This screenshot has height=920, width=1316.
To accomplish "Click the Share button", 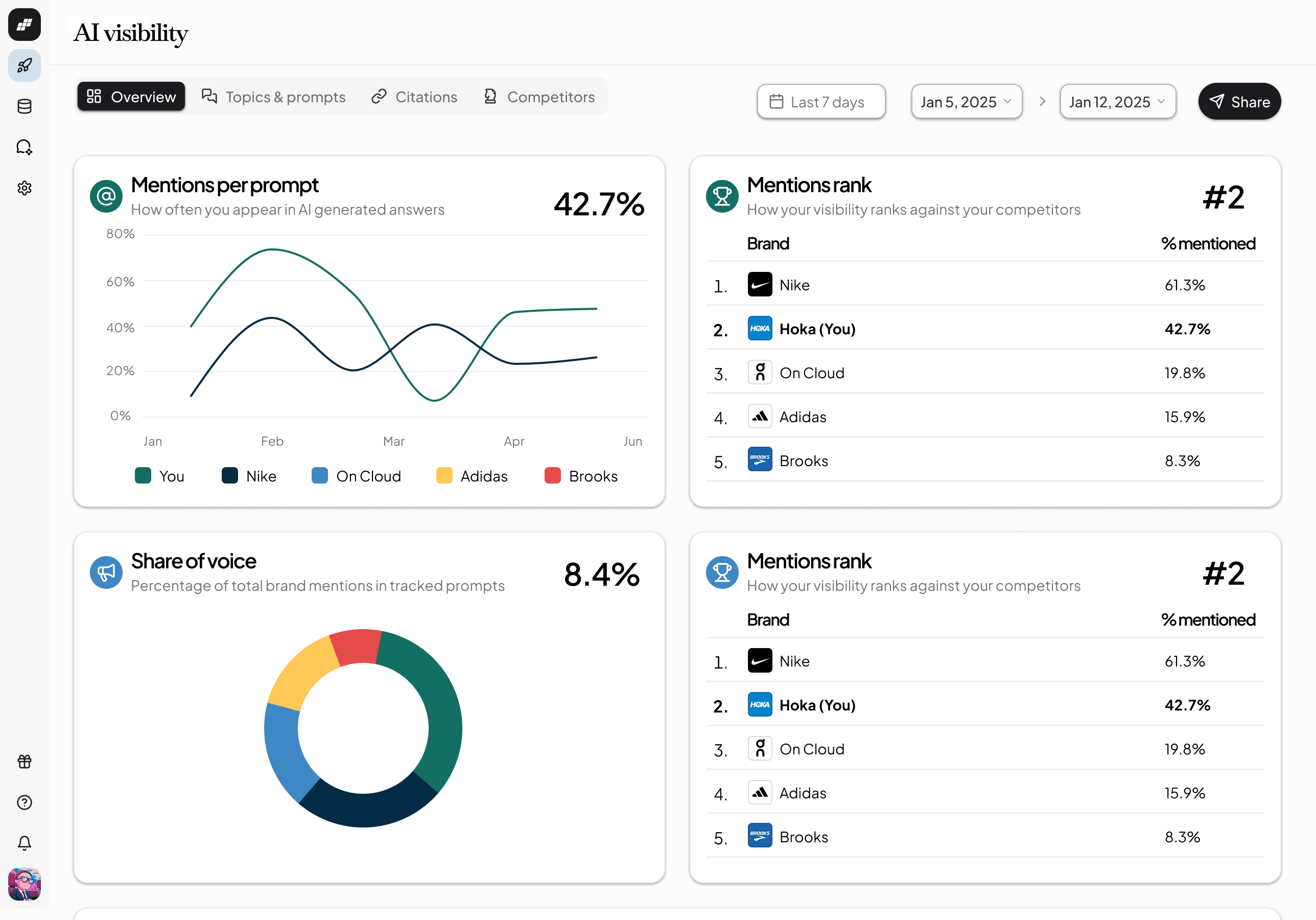I will 1239,102.
